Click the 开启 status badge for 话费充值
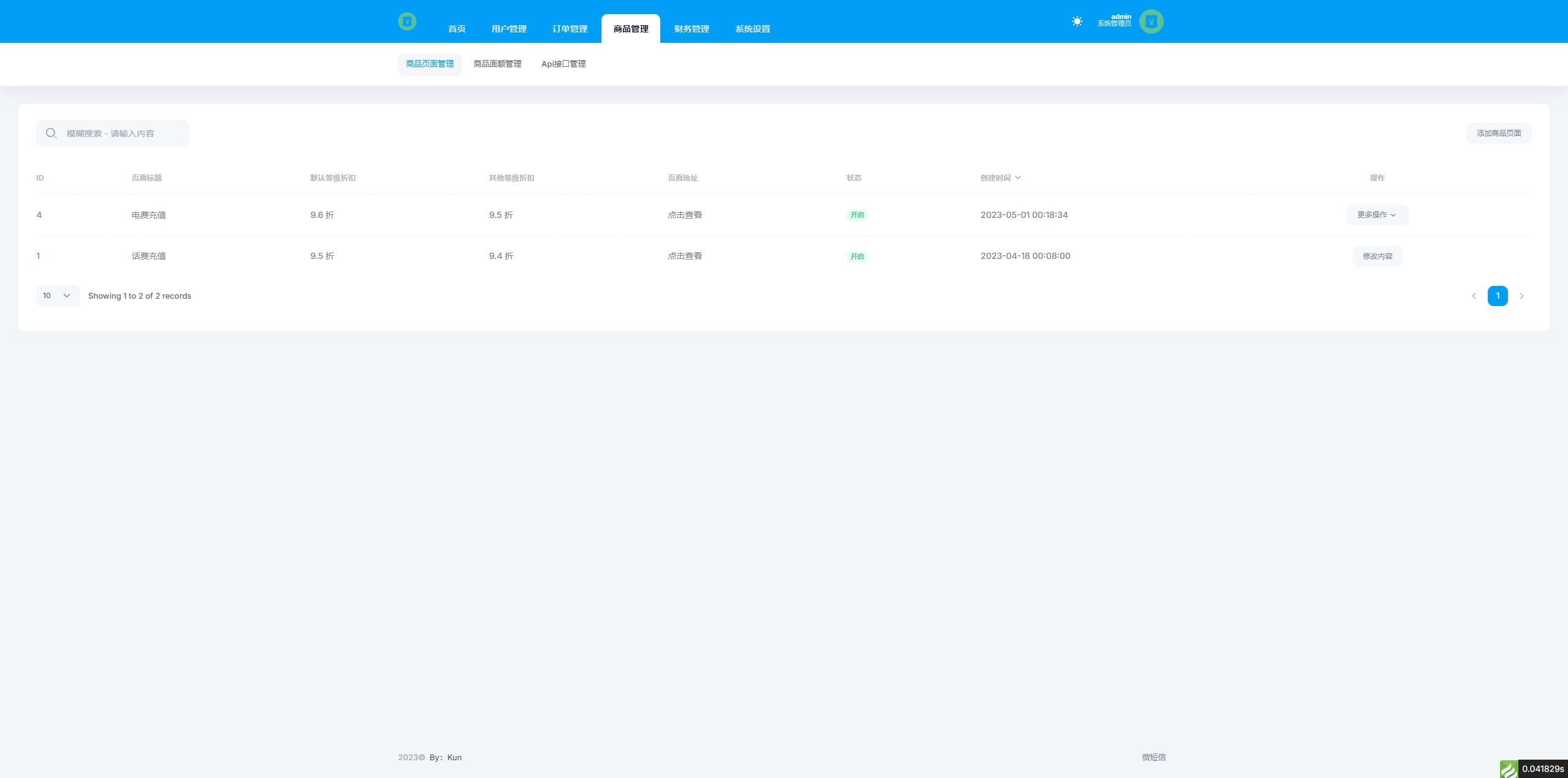Image resolution: width=1568 pixels, height=778 pixels. 857,256
